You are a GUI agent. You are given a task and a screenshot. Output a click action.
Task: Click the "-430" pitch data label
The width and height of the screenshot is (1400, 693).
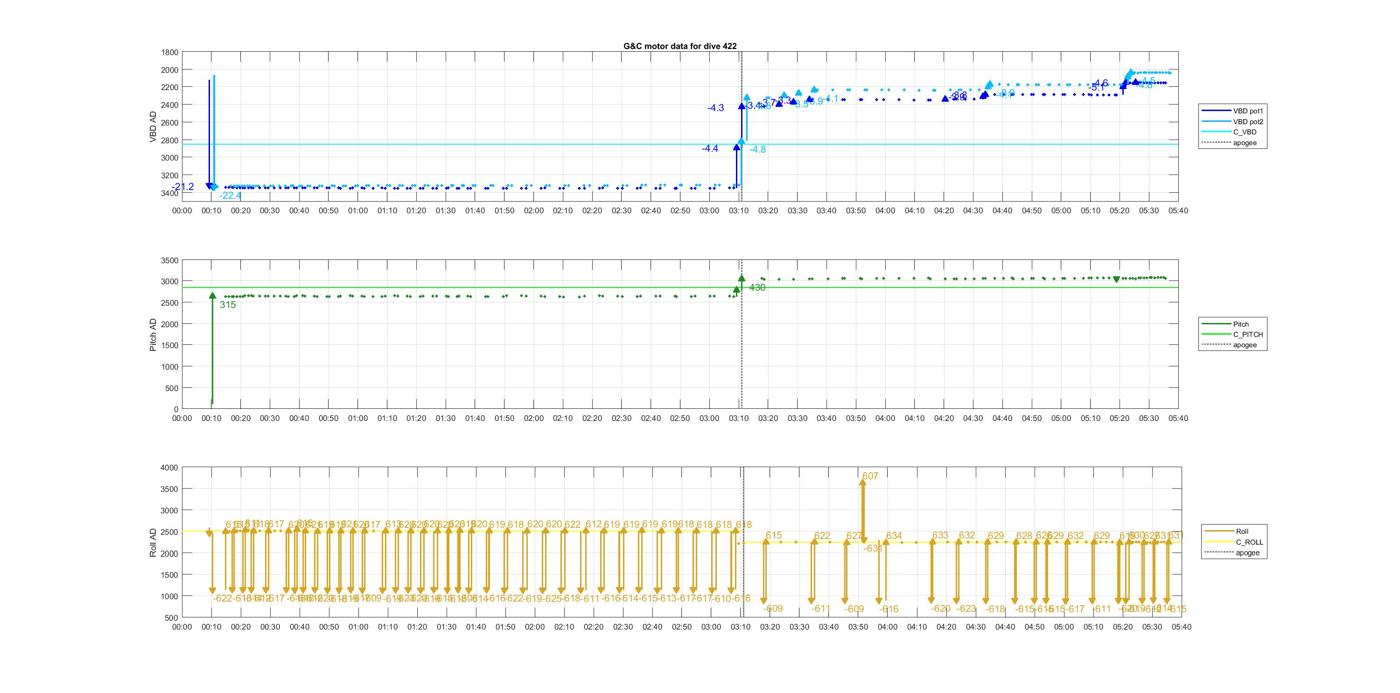click(x=756, y=288)
